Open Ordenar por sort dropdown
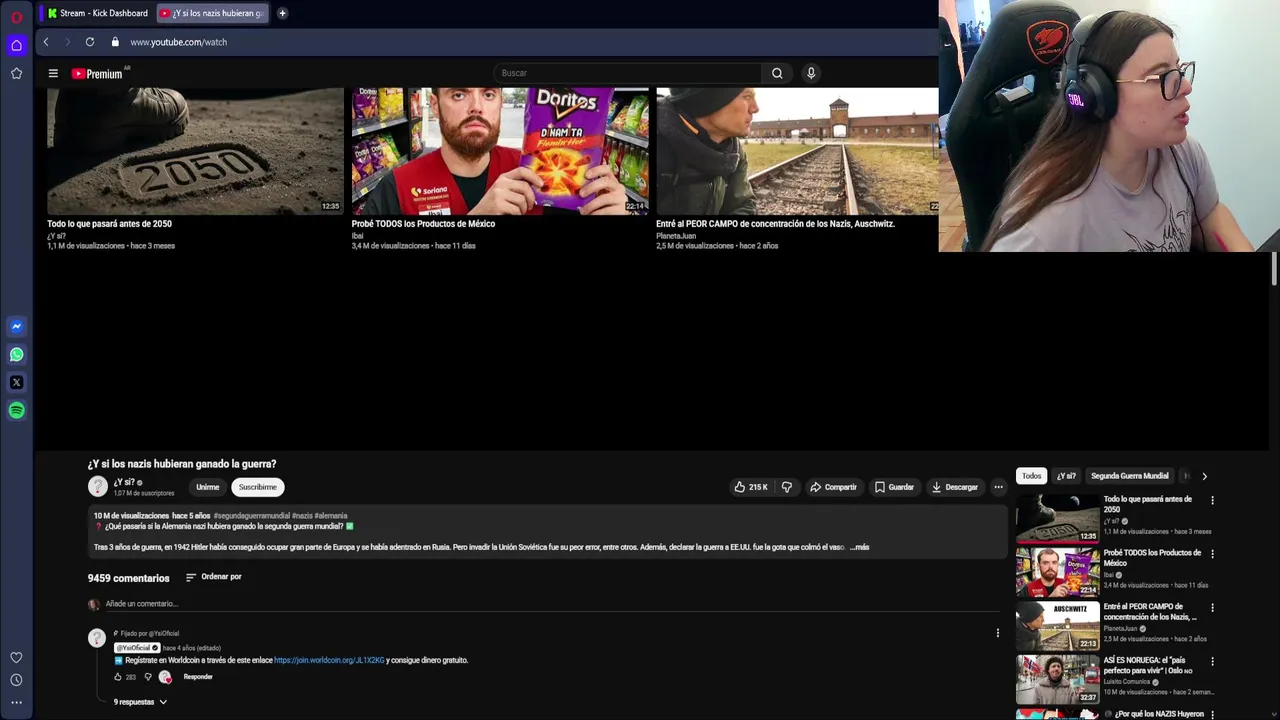The height and width of the screenshot is (720, 1280). (213, 577)
